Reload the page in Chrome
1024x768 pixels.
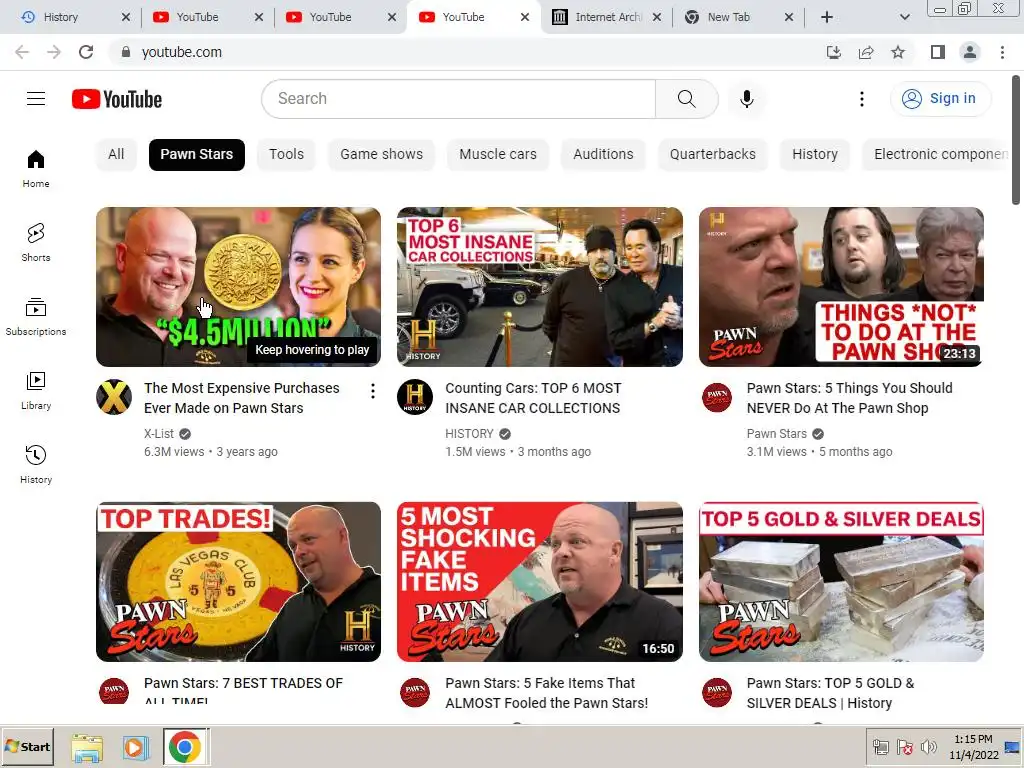tap(86, 52)
